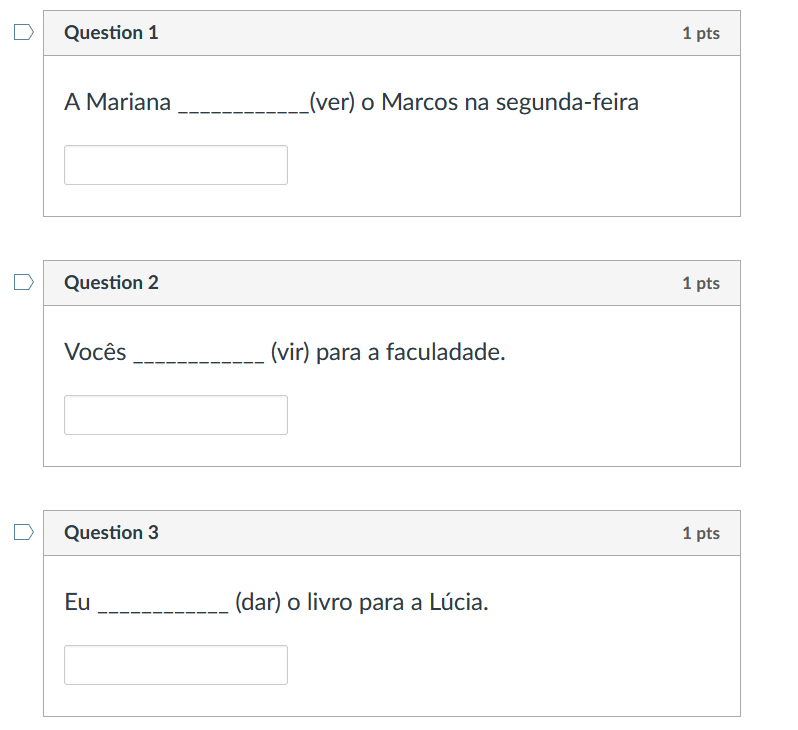The width and height of the screenshot is (798, 730).
Task: Click the "Question 2" header title
Action: [111, 283]
